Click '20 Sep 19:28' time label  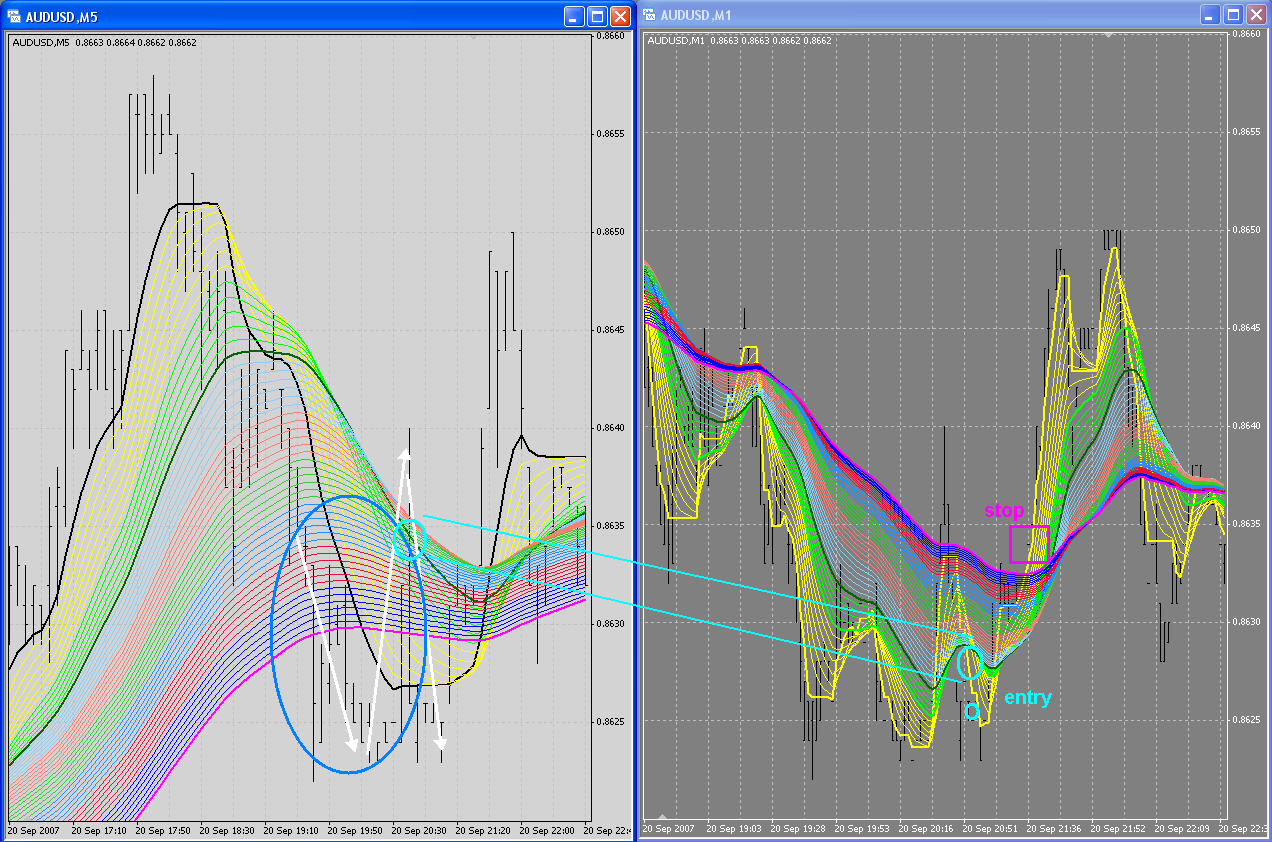coord(797,829)
